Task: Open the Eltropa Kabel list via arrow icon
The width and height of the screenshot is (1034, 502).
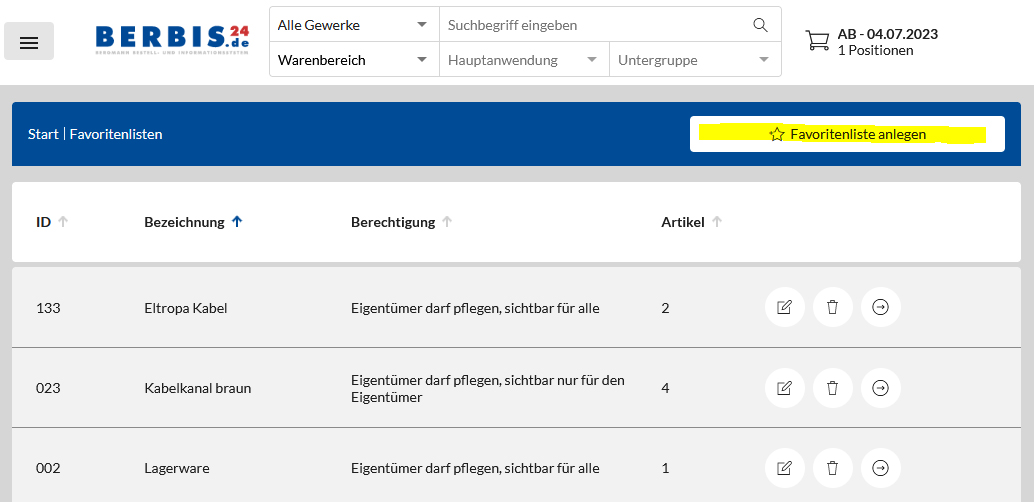Action: click(x=880, y=307)
